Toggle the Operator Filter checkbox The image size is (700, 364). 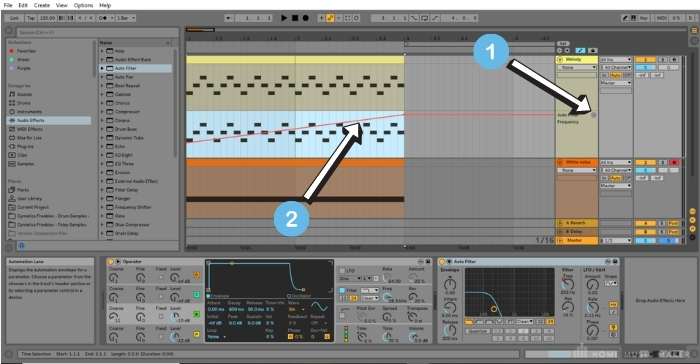(x=342, y=290)
